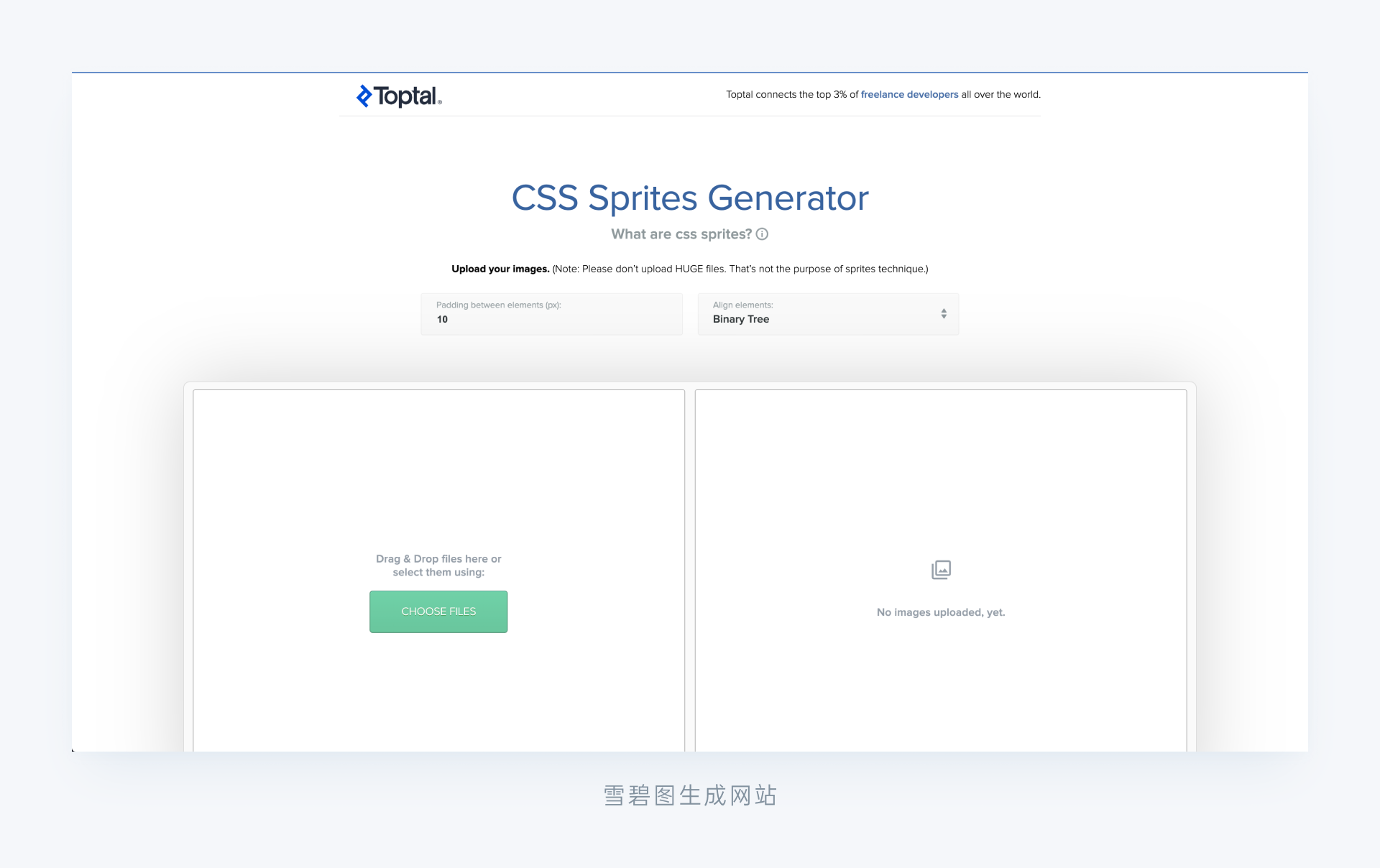Click the CHOOSE FILES button

(x=438, y=611)
